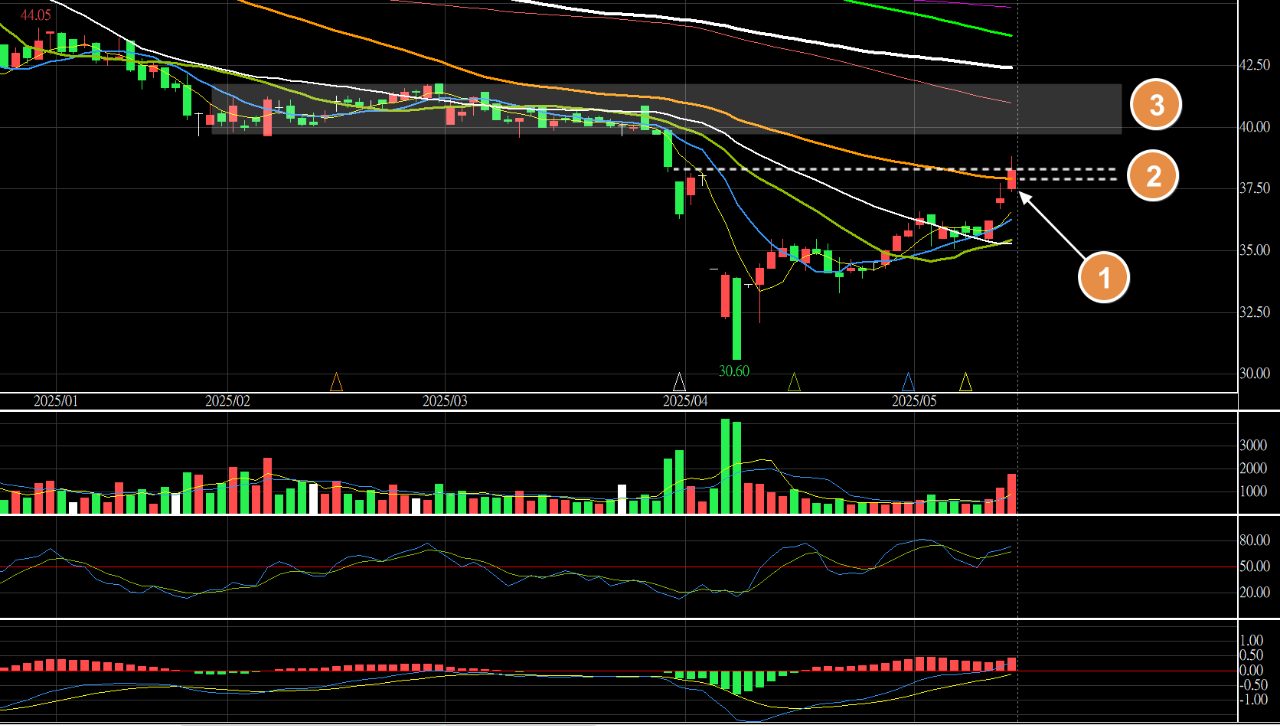Click the tall green candlestick above 30.60
Viewport: 1280px width, 726px height.
pos(737,318)
